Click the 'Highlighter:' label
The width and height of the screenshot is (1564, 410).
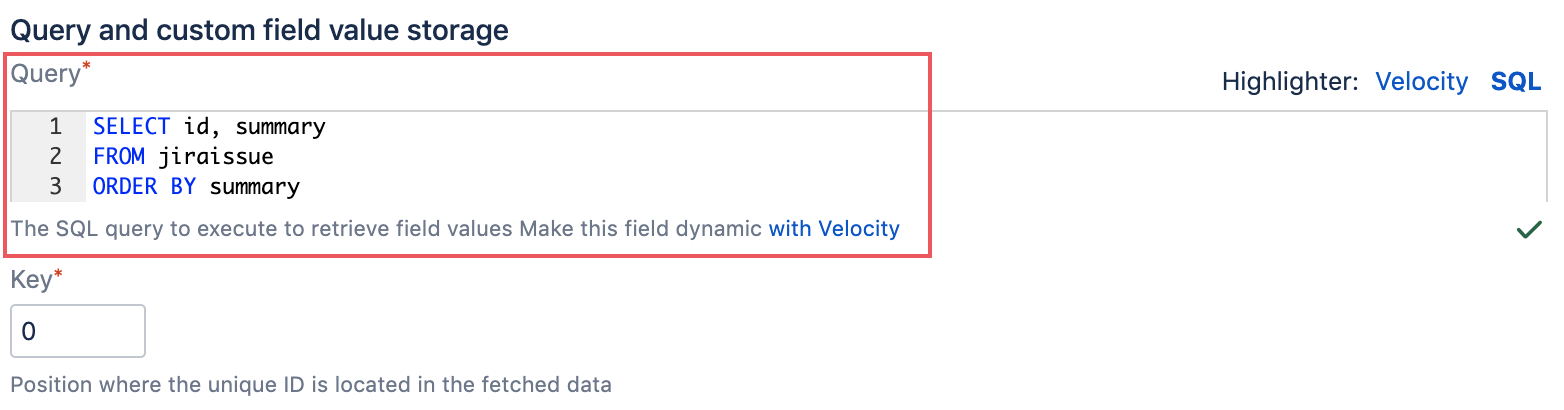[x=1289, y=82]
